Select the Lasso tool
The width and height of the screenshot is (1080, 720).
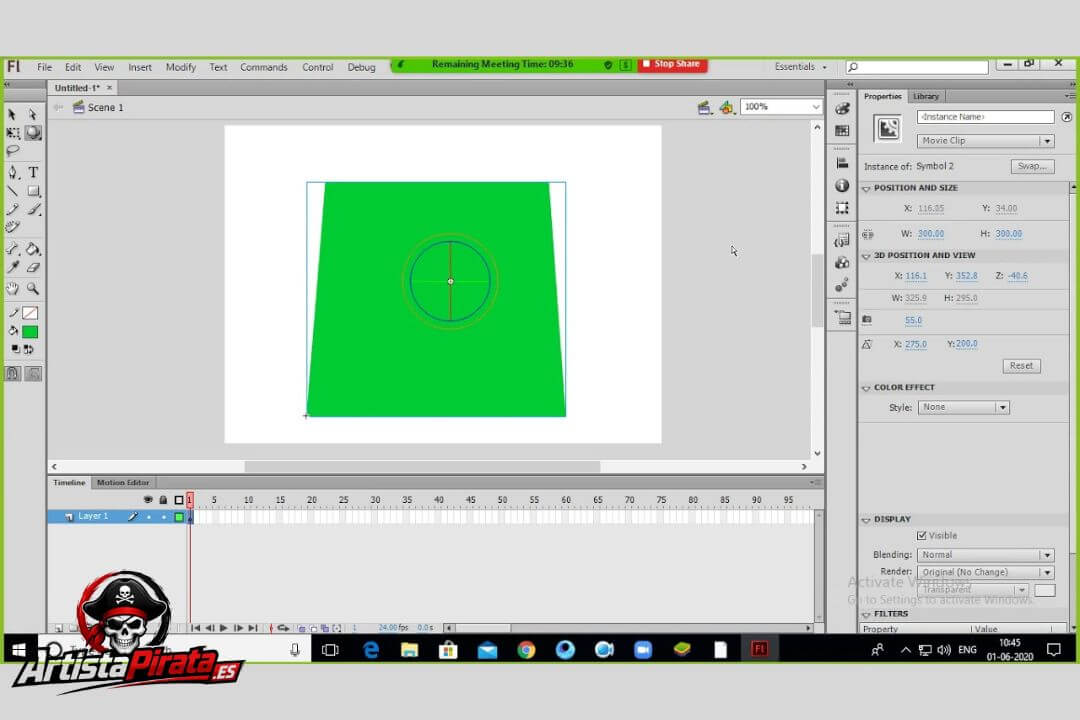[x=12, y=150]
